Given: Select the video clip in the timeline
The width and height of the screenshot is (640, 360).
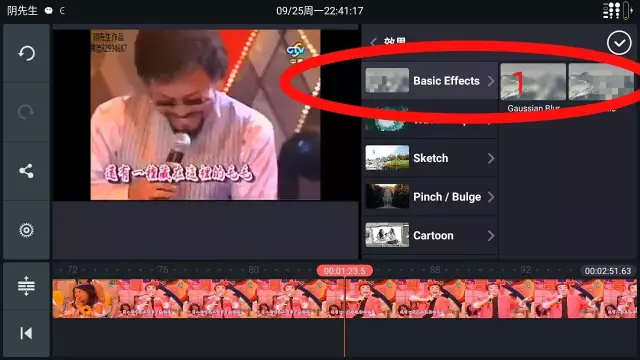Looking at the screenshot, I should tap(344, 298).
